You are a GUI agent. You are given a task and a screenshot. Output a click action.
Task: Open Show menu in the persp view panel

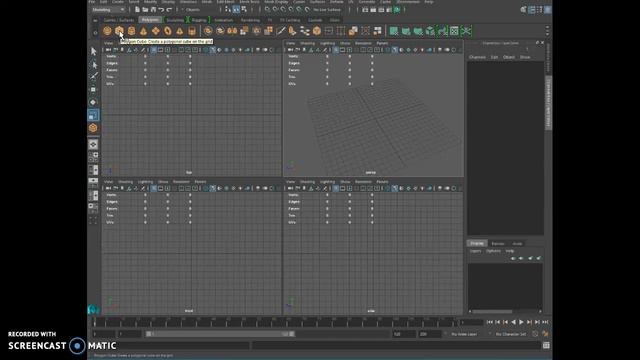pos(345,43)
